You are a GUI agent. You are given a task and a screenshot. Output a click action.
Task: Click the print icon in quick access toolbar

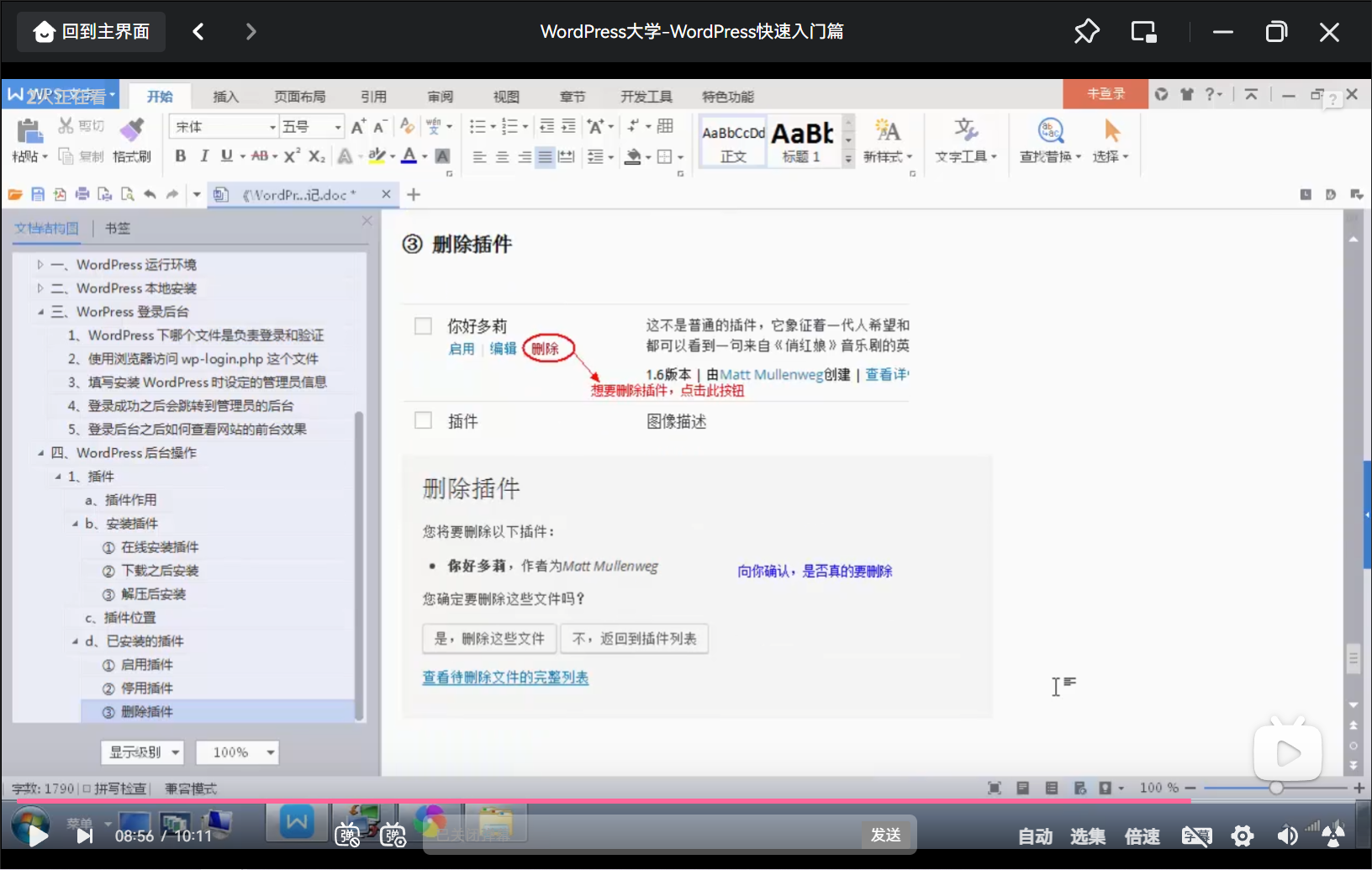(x=82, y=195)
